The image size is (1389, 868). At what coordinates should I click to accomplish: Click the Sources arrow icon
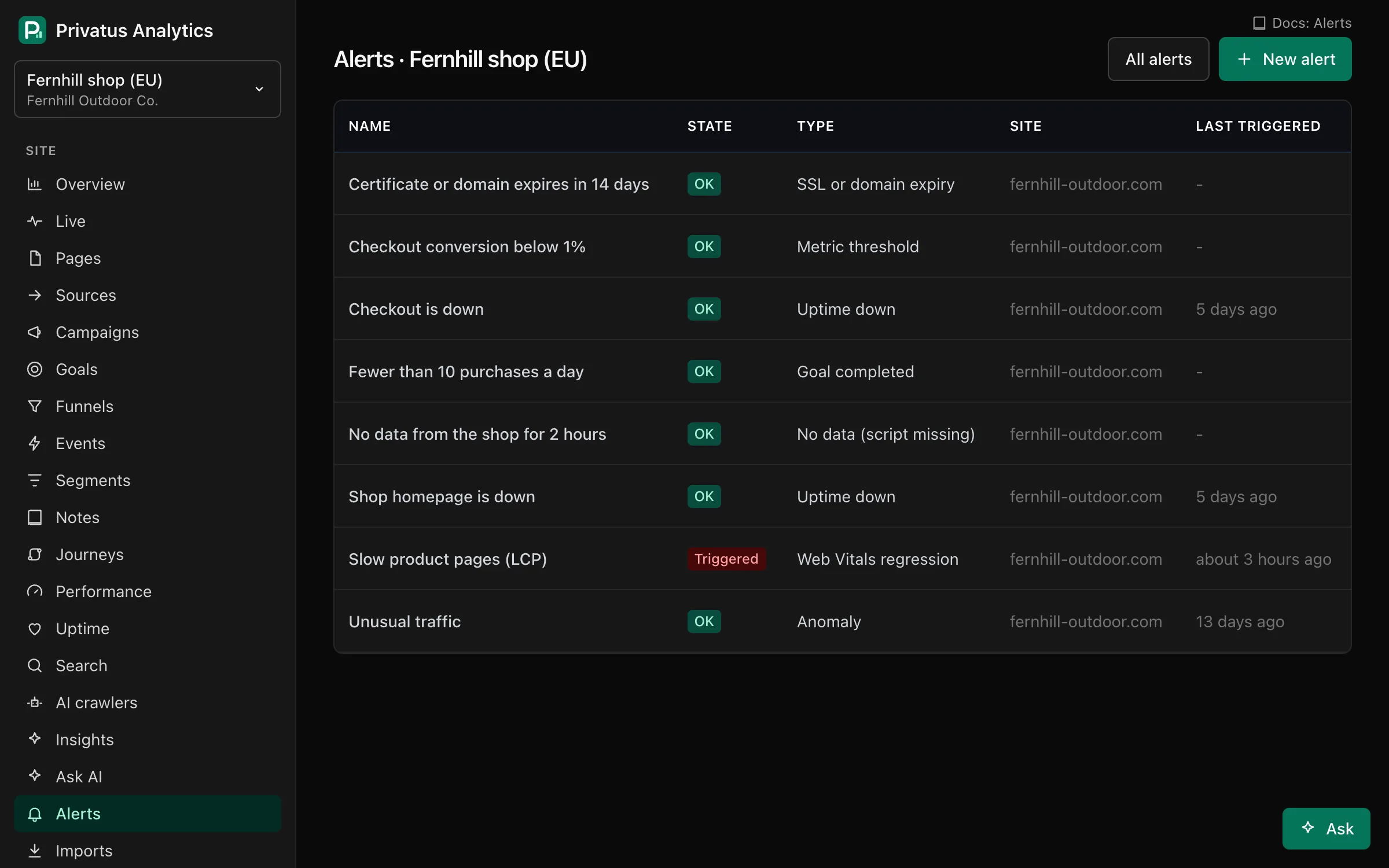[35, 295]
